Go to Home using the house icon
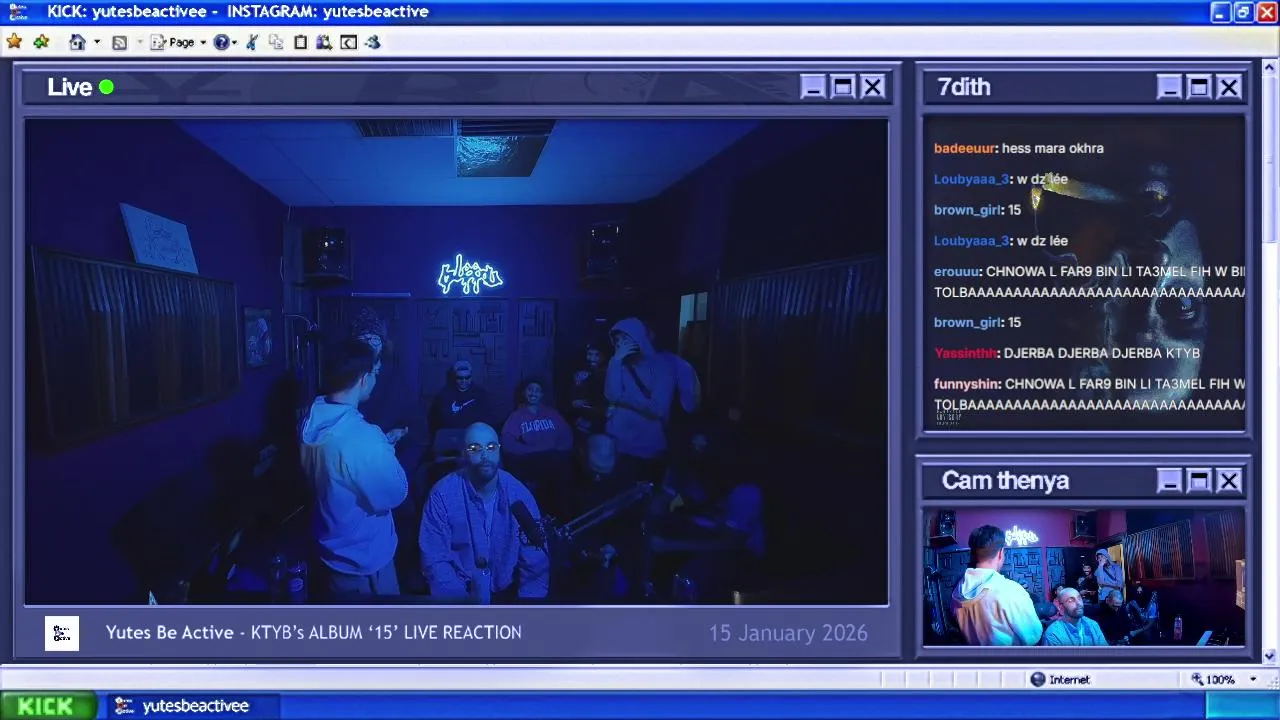Viewport: 1280px width, 720px height. point(77,42)
